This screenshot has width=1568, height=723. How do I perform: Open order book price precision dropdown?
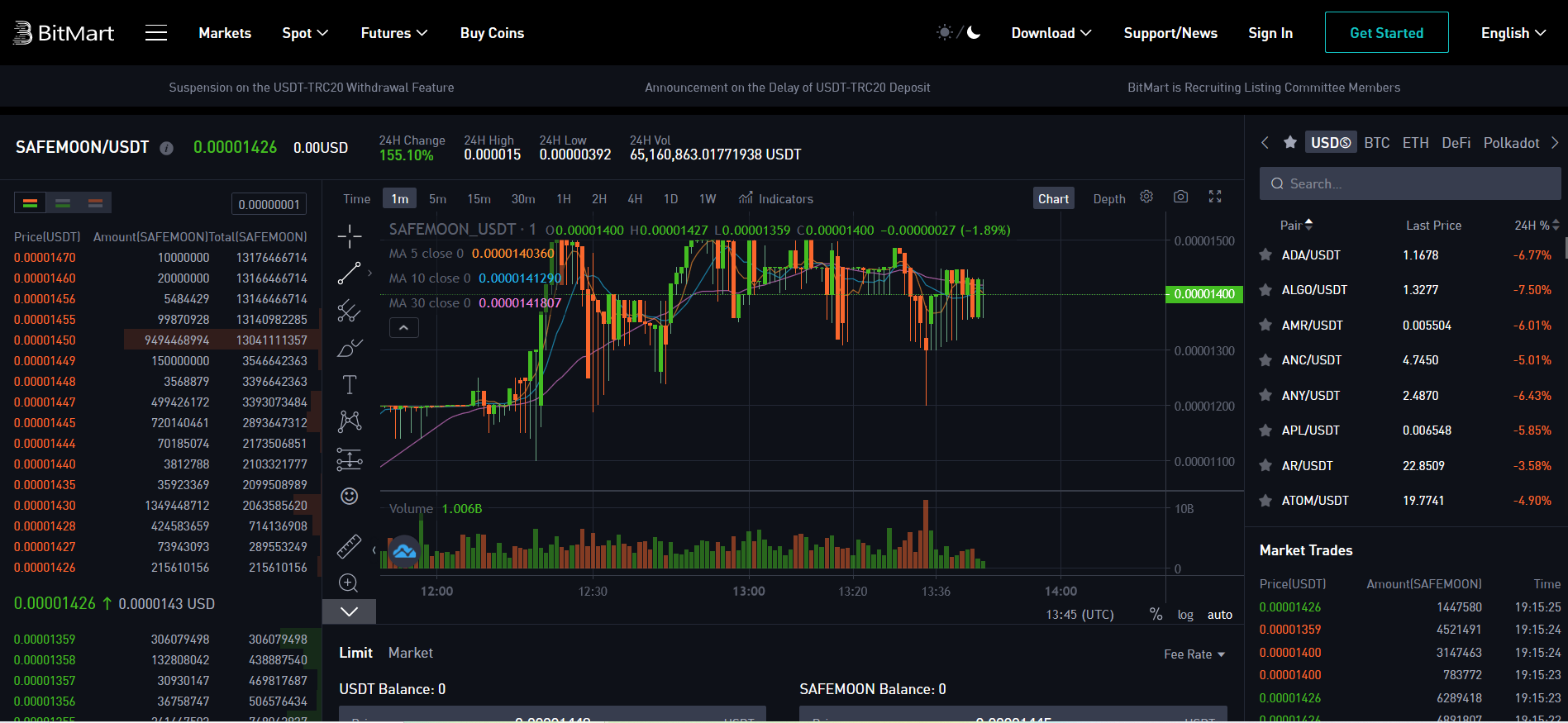pos(269,204)
